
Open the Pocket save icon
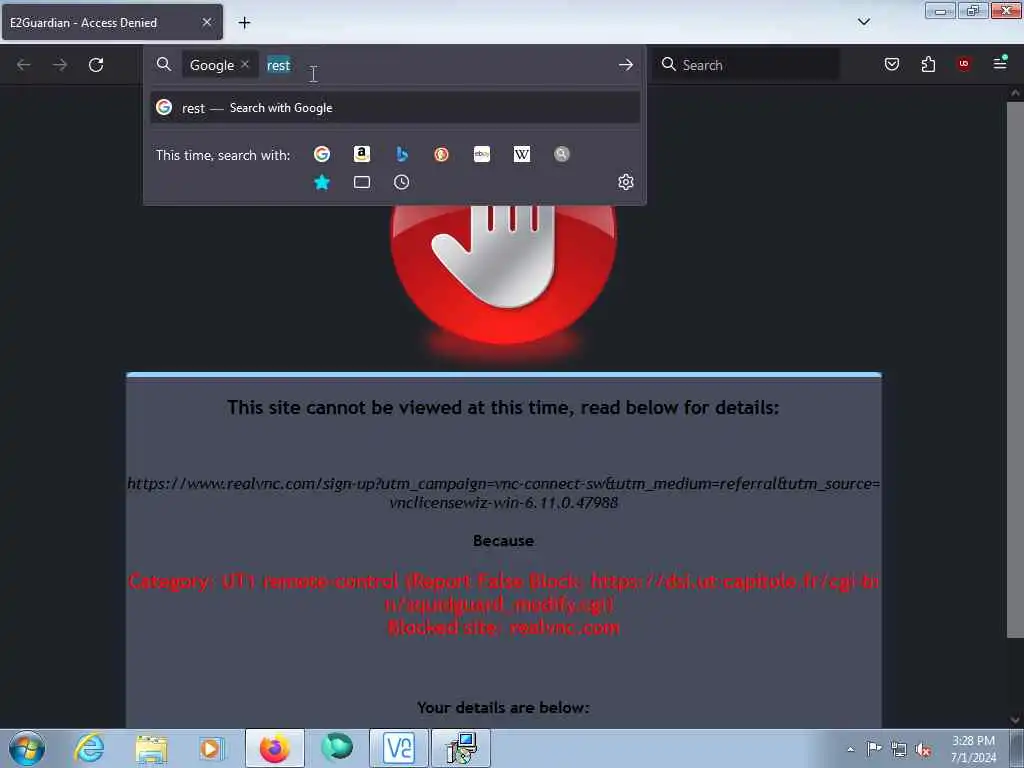(x=892, y=64)
